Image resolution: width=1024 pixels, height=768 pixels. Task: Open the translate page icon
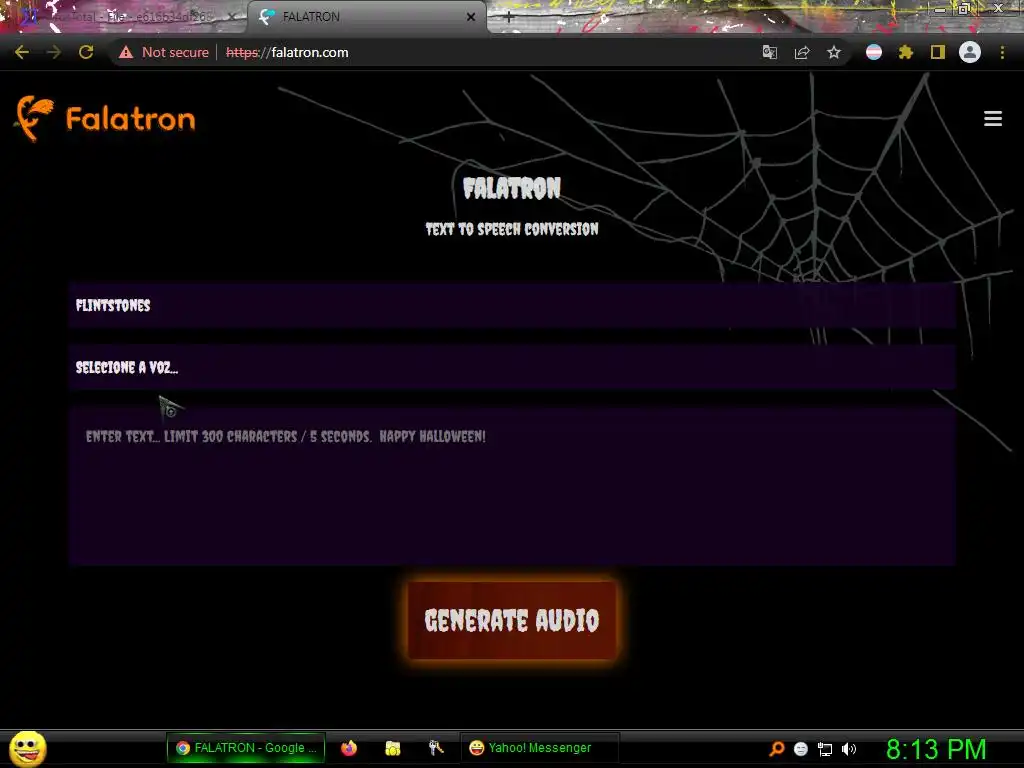770,52
